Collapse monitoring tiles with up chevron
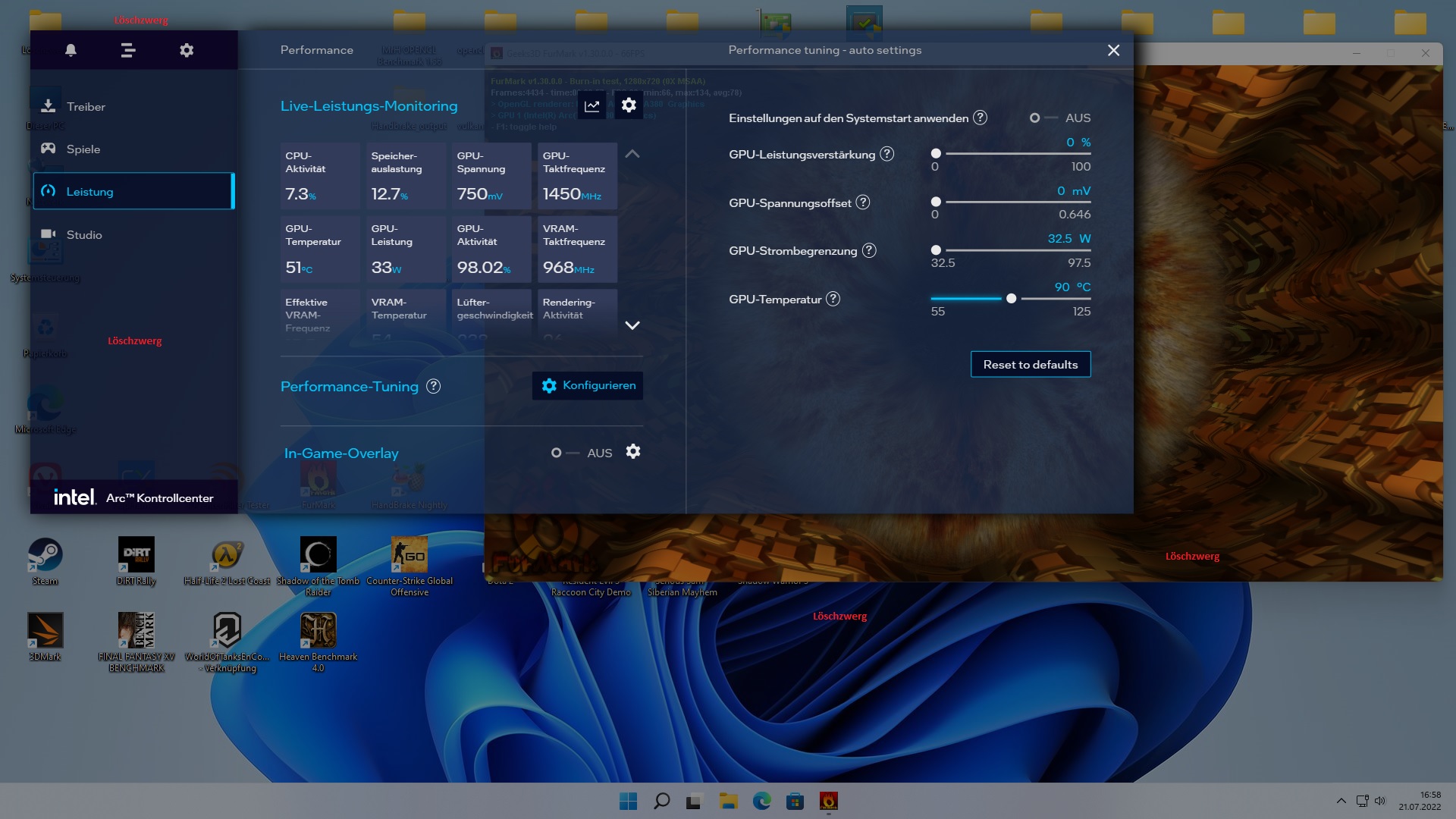This screenshot has height=819, width=1456. (x=632, y=154)
